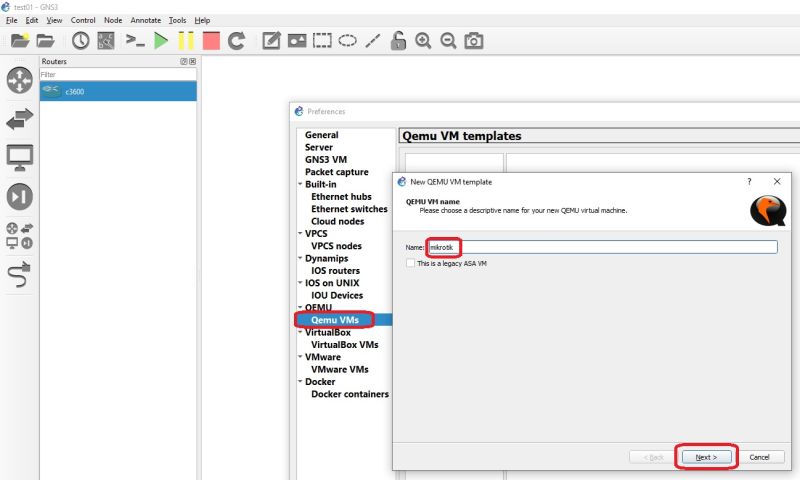Cancel the New QEMU VM template wizard

tap(759, 457)
